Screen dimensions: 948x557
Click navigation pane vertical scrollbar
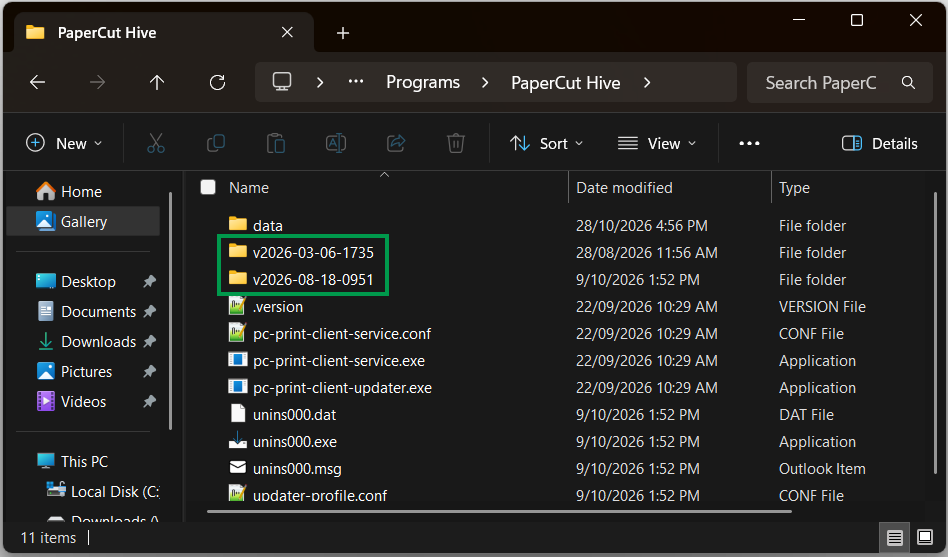(171, 311)
